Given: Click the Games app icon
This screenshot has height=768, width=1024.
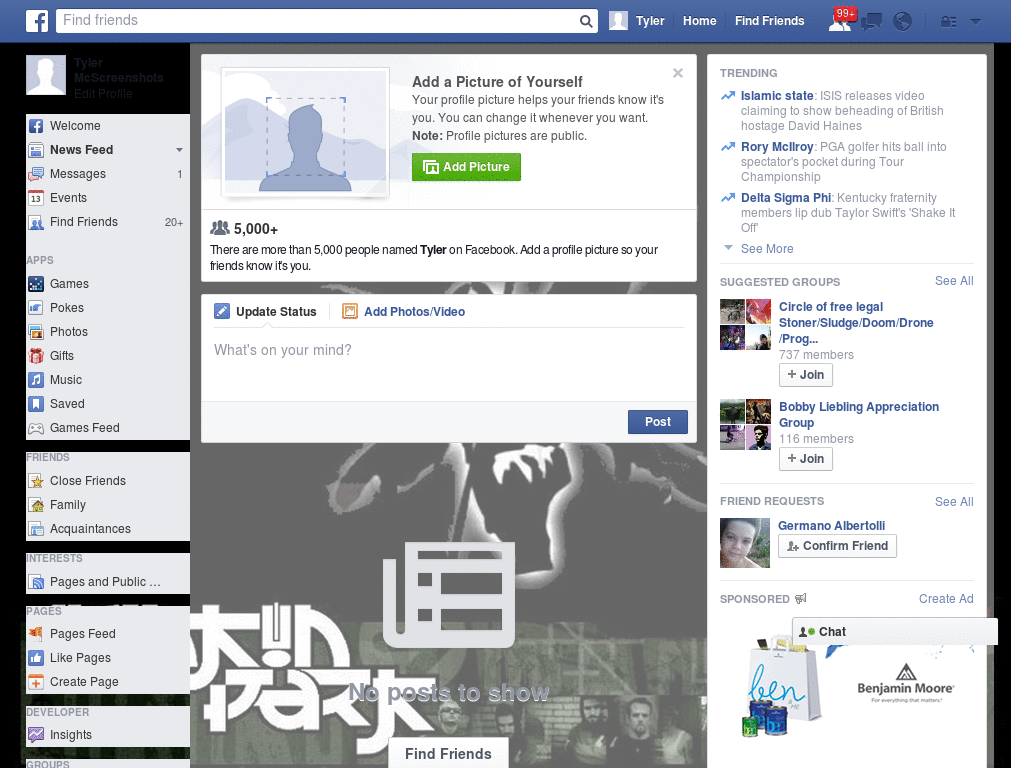Looking at the screenshot, I should (36, 284).
